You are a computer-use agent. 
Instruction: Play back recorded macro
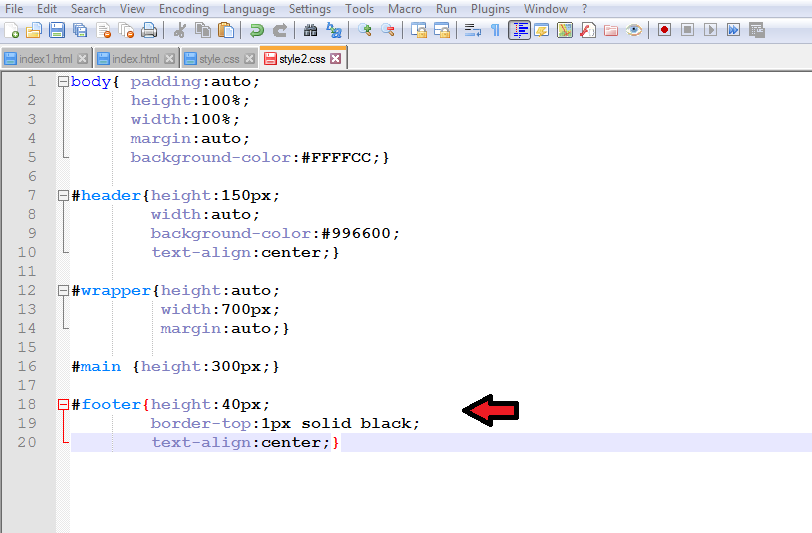[x=710, y=31]
